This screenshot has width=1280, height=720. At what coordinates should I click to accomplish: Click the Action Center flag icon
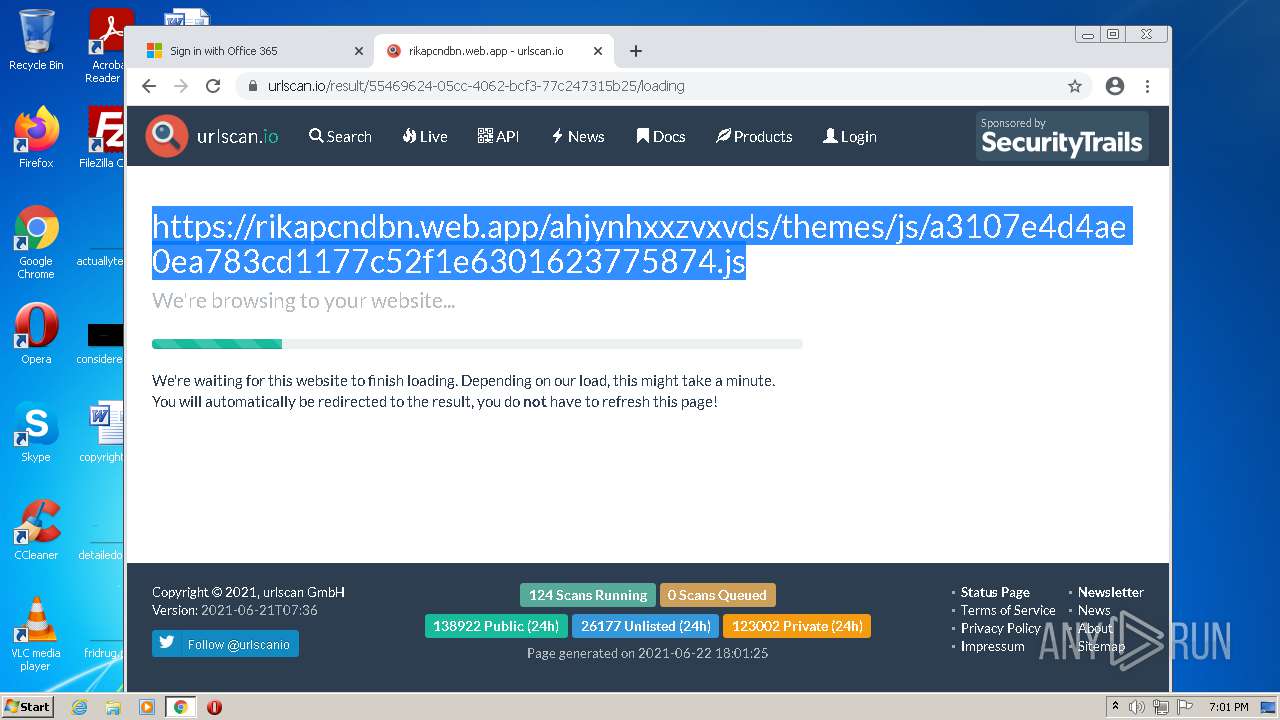(1183, 707)
